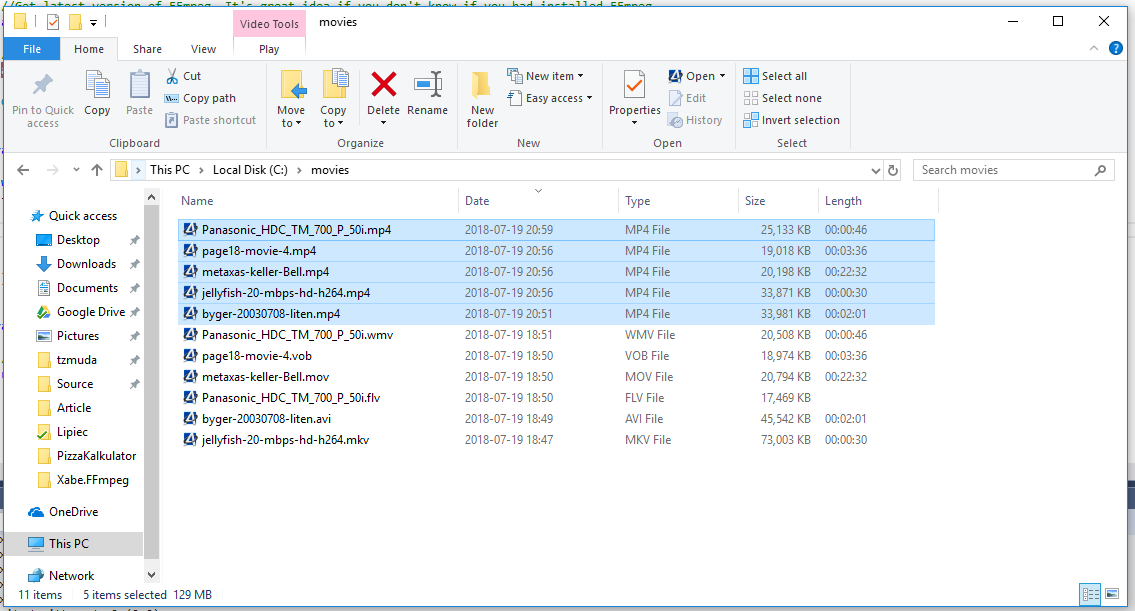Click the Rename icon
The image size is (1135, 611).
click(428, 85)
